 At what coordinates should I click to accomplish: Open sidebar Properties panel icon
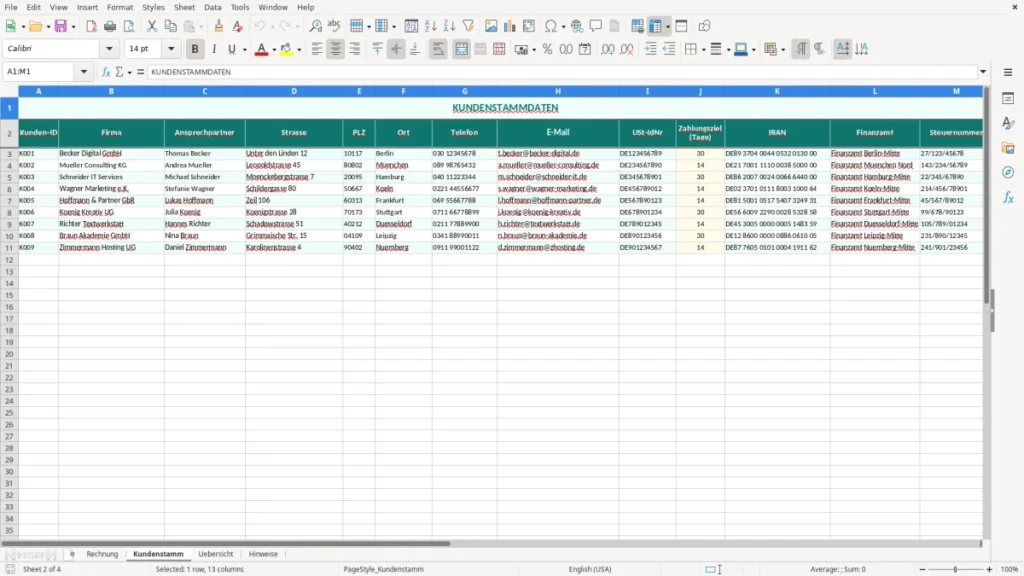pyautogui.click(x=1008, y=98)
